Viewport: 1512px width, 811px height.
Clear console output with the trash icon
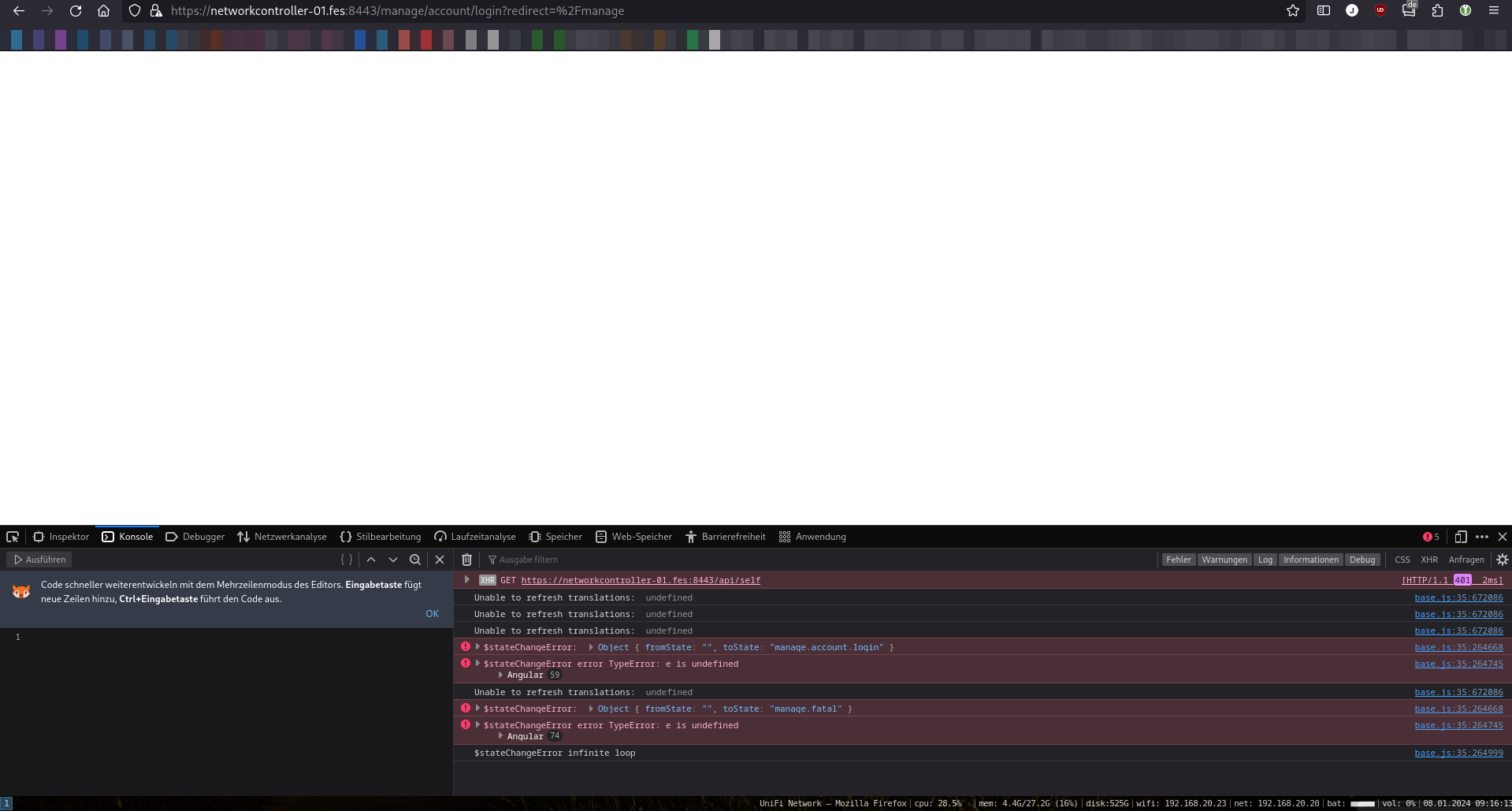pyautogui.click(x=466, y=560)
